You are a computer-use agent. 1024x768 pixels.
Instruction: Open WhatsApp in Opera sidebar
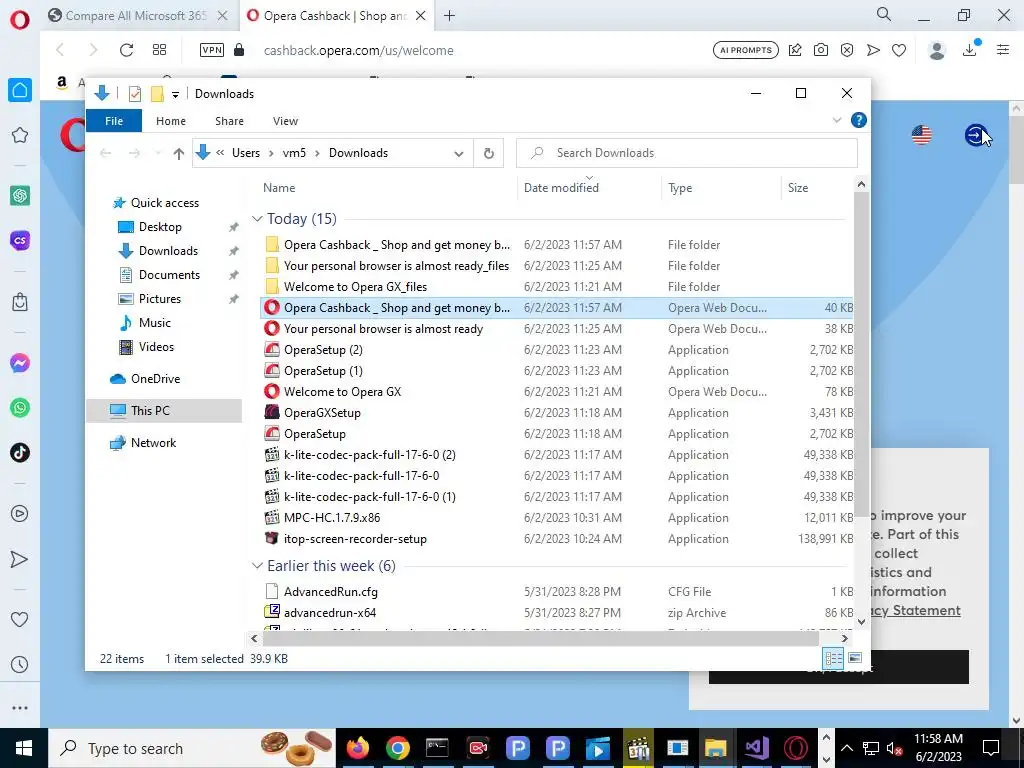pyautogui.click(x=20, y=408)
